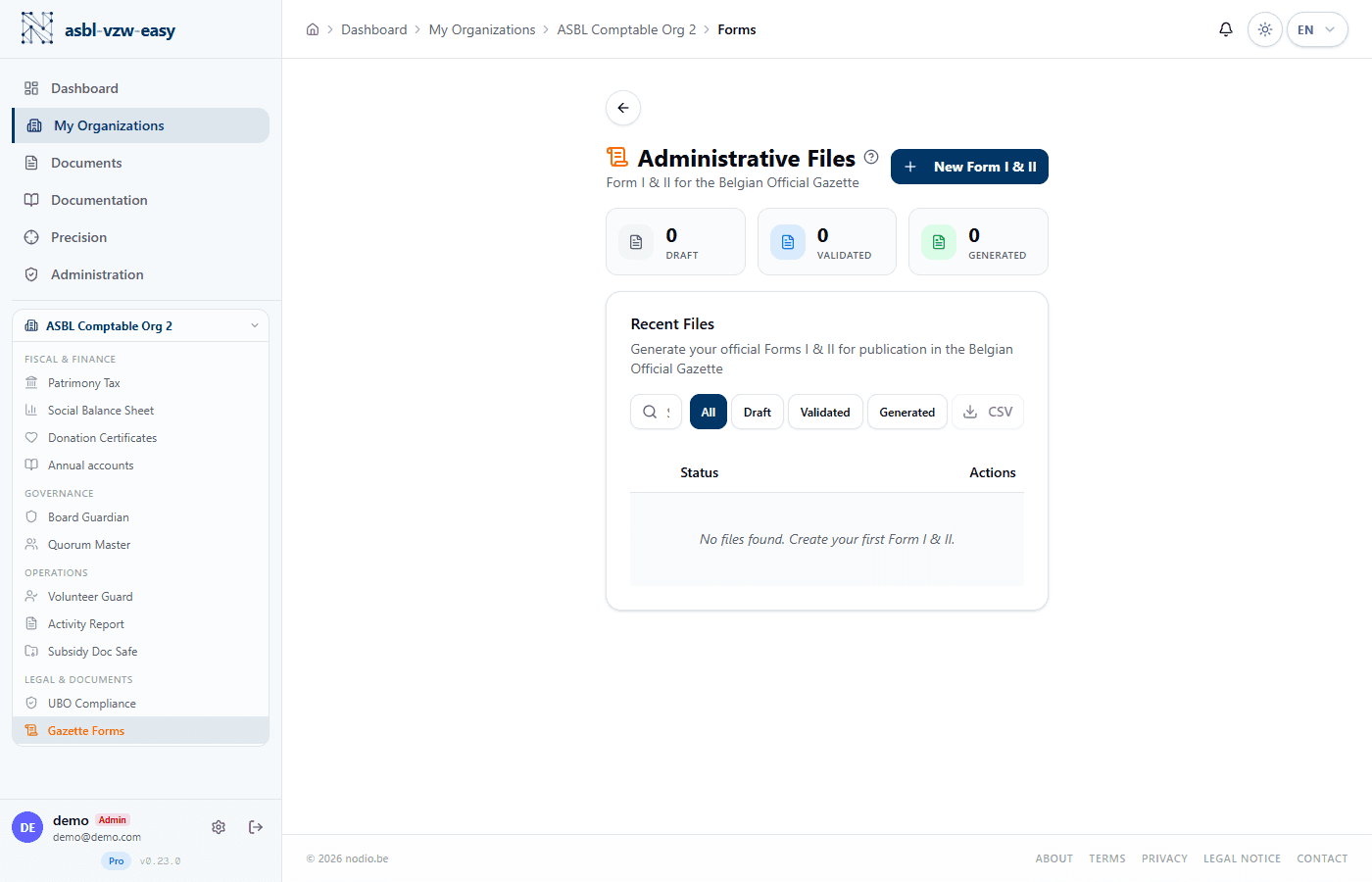
Task: Filter recent files by Draft
Action: tap(758, 413)
